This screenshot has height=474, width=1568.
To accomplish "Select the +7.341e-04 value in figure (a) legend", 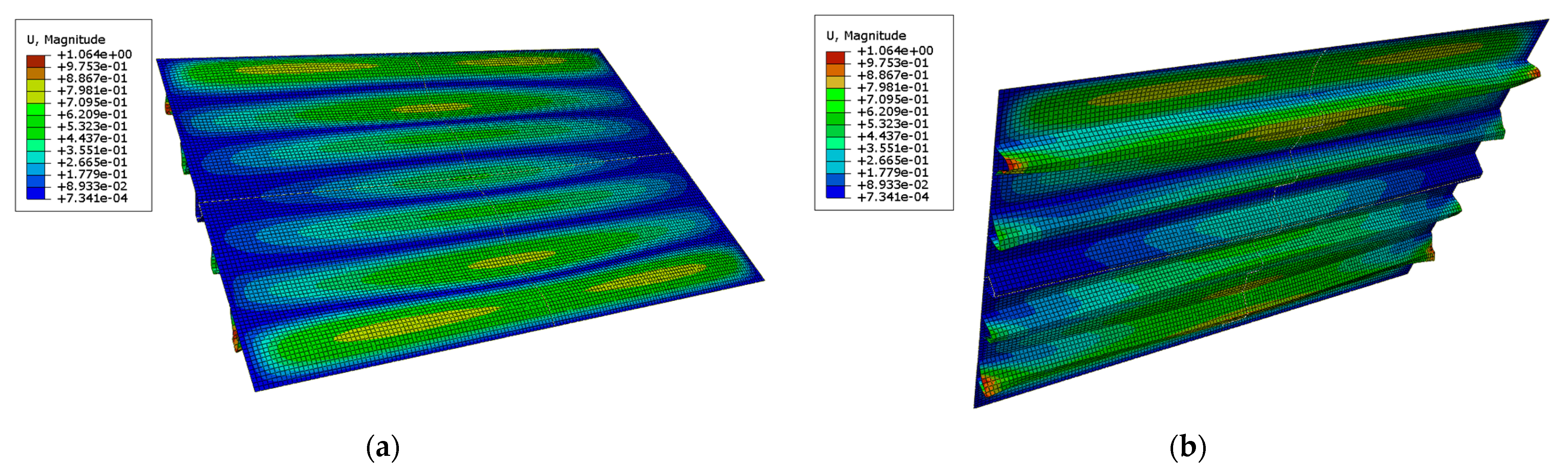I will click(92, 198).
